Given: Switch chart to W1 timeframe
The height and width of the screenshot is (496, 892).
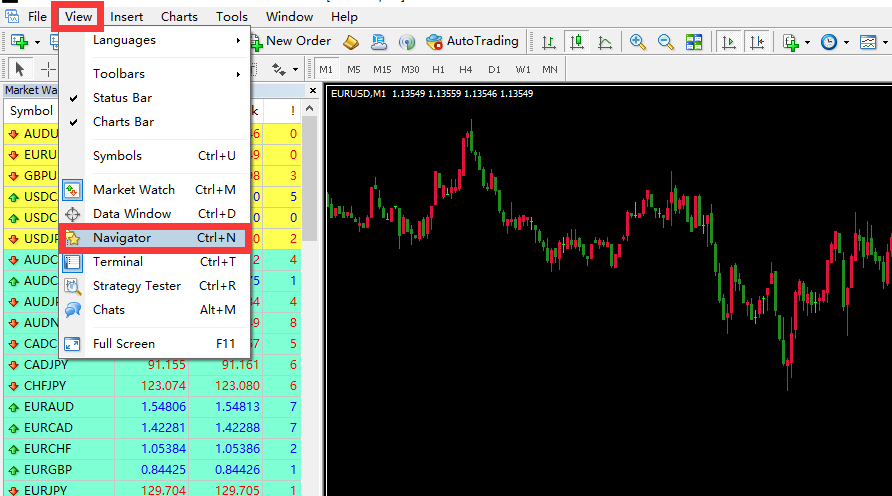Looking at the screenshot, I should 523,69.
